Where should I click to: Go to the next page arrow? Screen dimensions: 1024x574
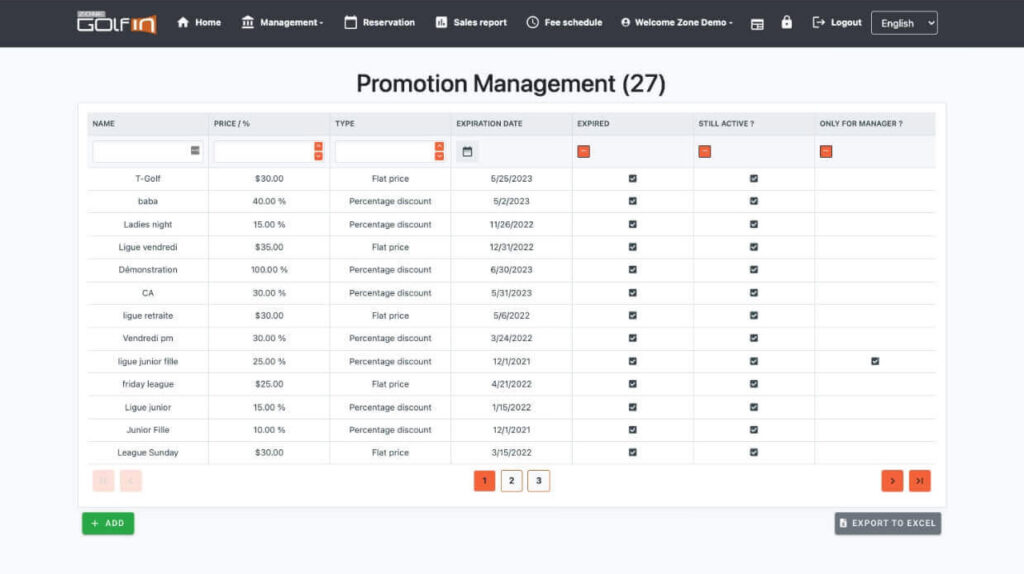(x=892, y=481)
